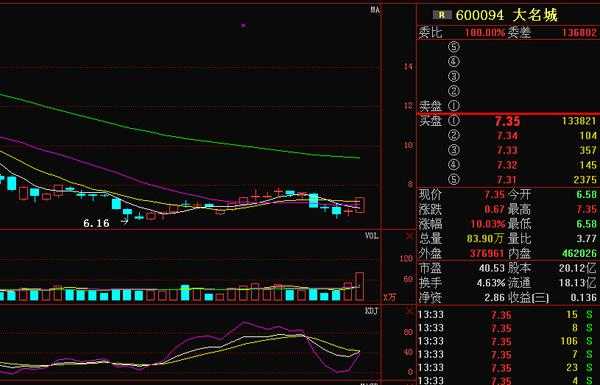Click the buy-one price 7.35
The height and width of the screenshot is (385, 600).
[507, 121]
